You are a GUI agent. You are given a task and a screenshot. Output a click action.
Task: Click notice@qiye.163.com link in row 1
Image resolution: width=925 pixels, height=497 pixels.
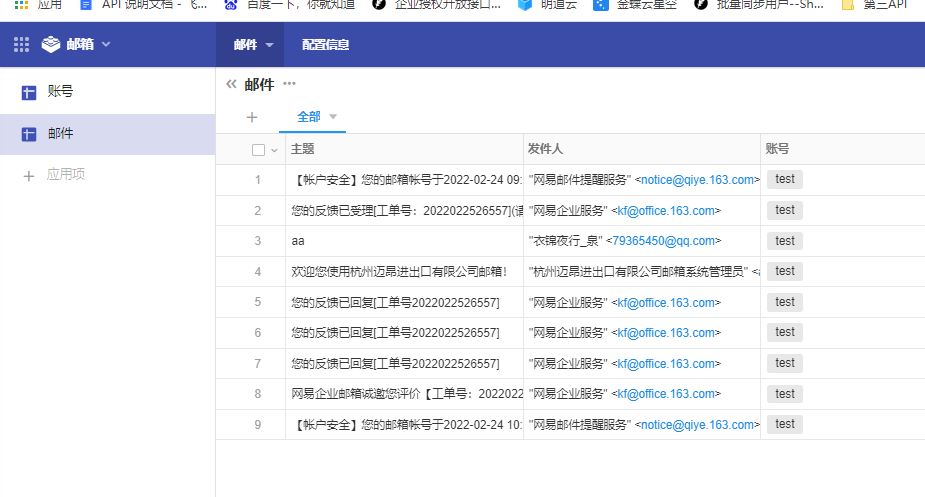click(x=696, y=180)
